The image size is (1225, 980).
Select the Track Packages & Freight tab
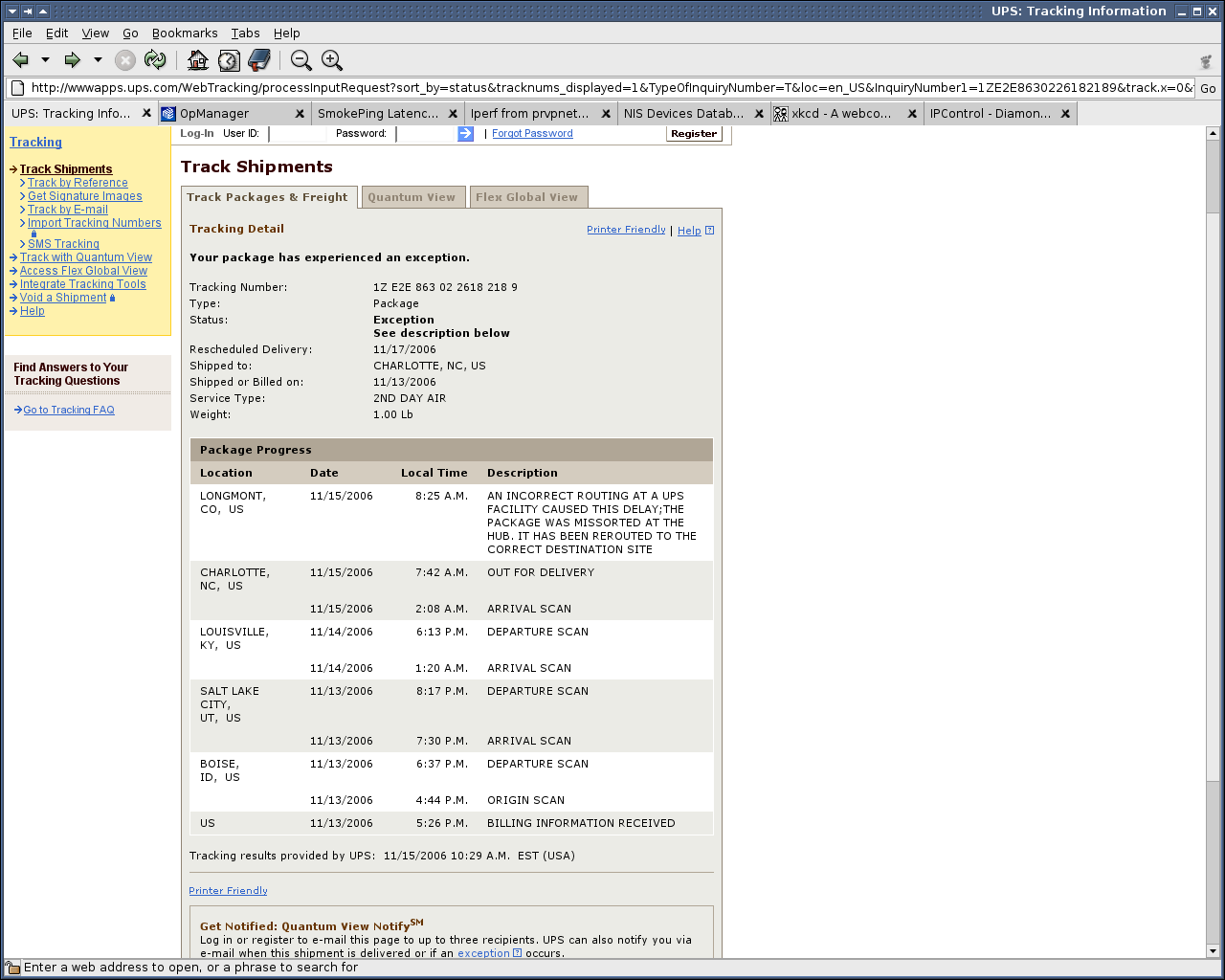268,197
